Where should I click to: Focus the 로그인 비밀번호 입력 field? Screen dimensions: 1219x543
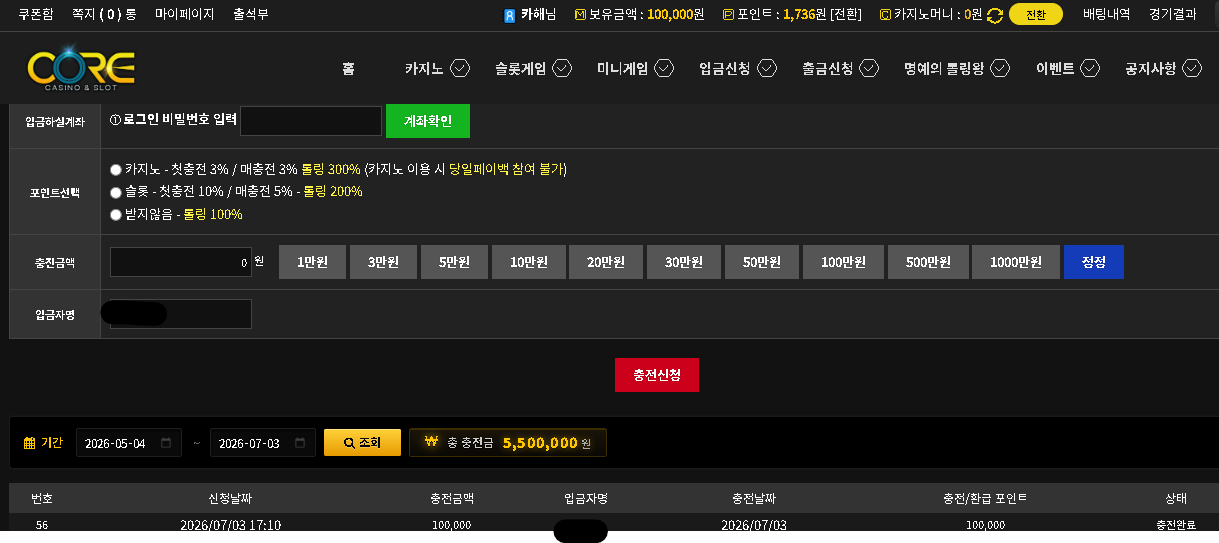point(311,121)
